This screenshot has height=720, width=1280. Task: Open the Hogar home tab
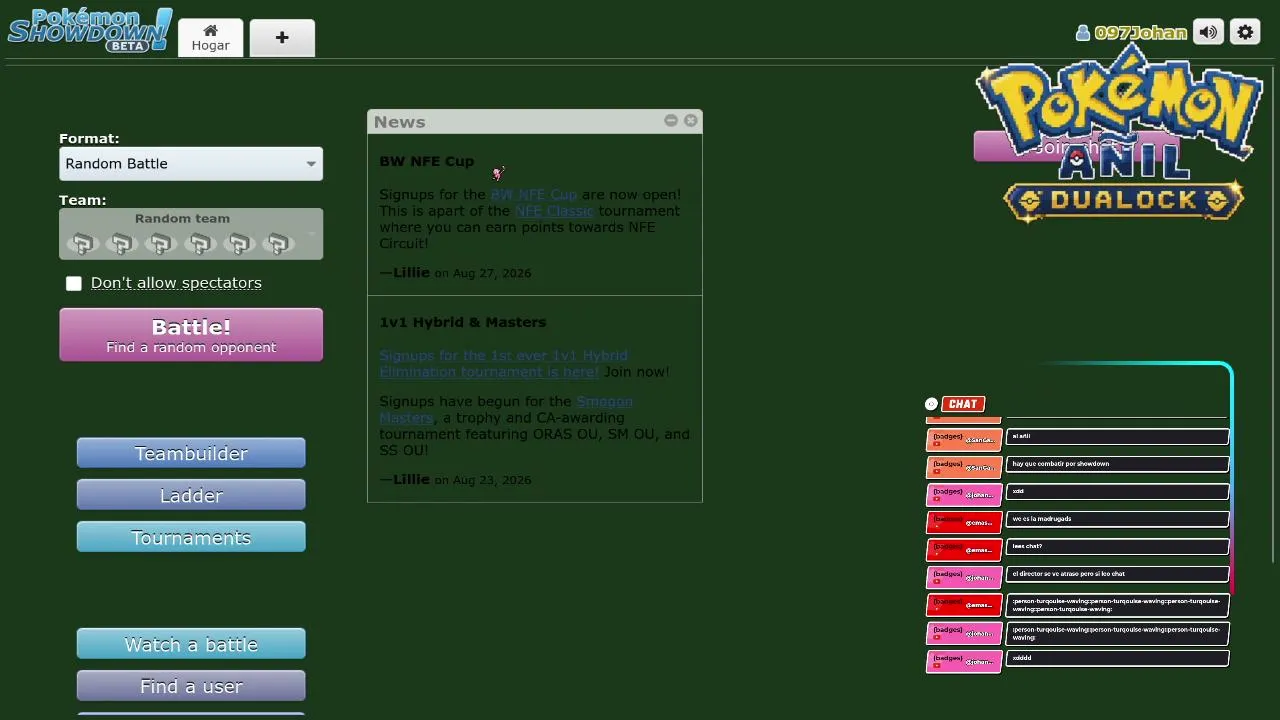(211, 38)
